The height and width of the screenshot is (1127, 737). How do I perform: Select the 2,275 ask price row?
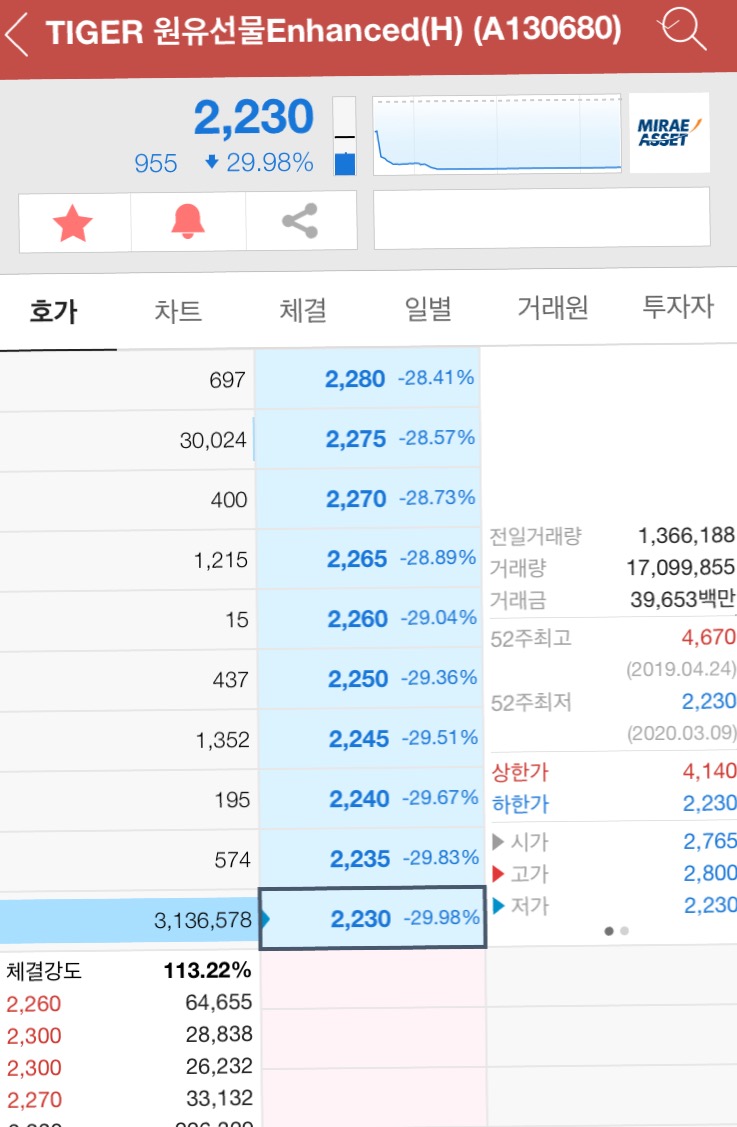pos(368,438)
